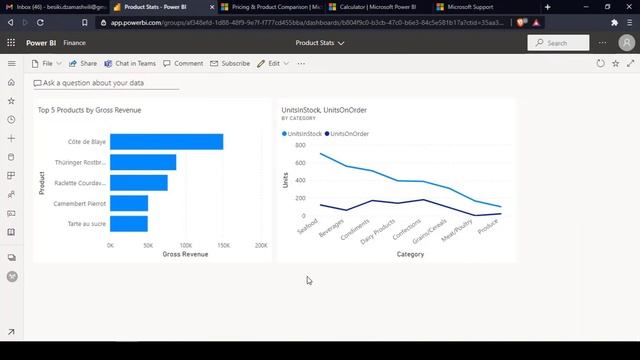Switch to the Gmail Inbox tab

(56, 7)
